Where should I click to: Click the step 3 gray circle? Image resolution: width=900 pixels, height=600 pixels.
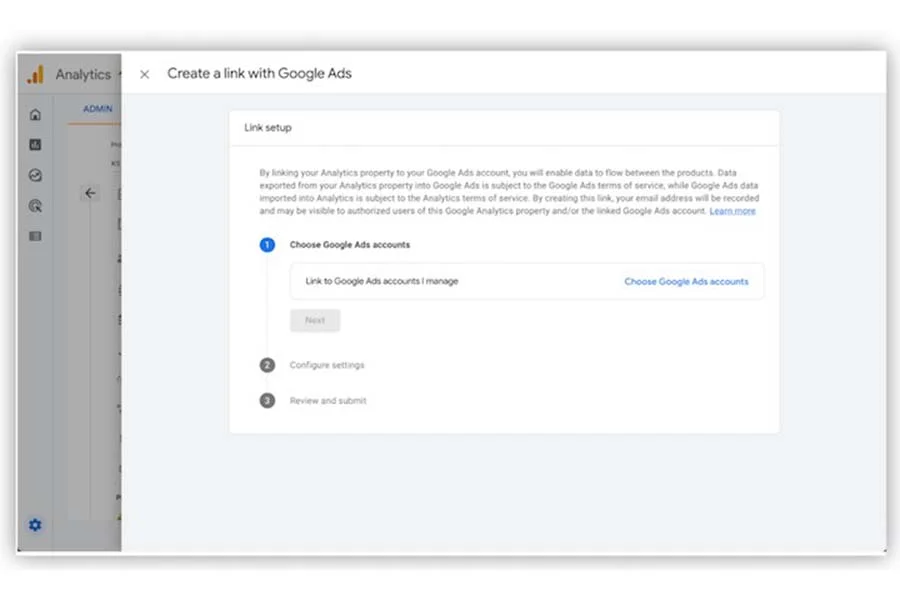point(267,401)
